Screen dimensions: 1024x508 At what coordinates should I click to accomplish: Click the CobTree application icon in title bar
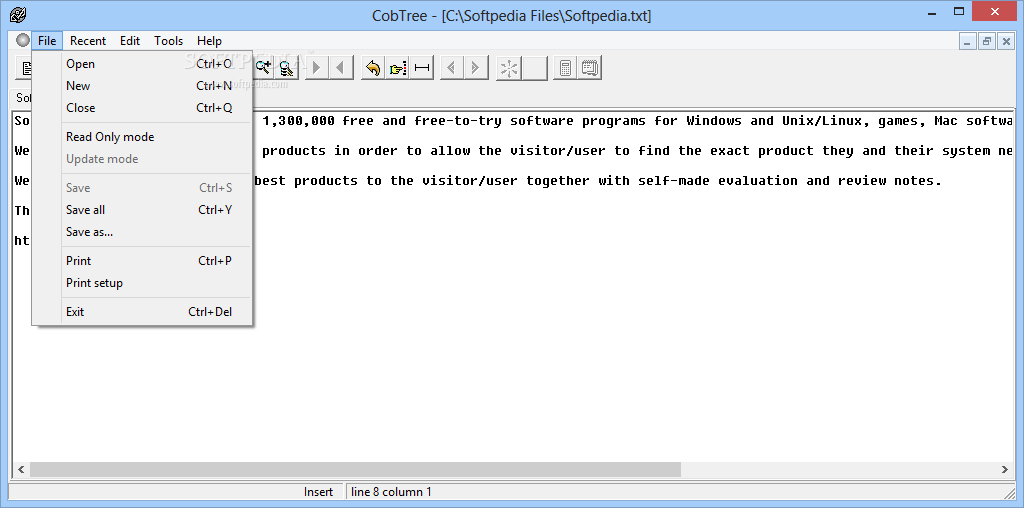click(18, 14)
